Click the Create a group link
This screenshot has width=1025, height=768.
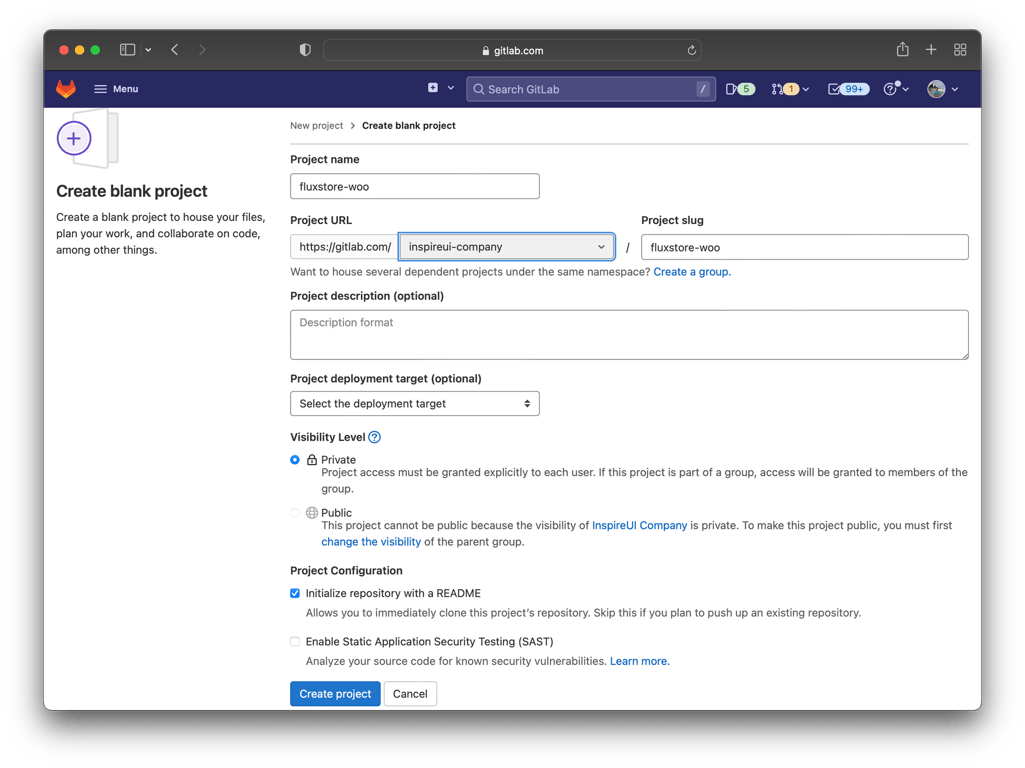692,272
